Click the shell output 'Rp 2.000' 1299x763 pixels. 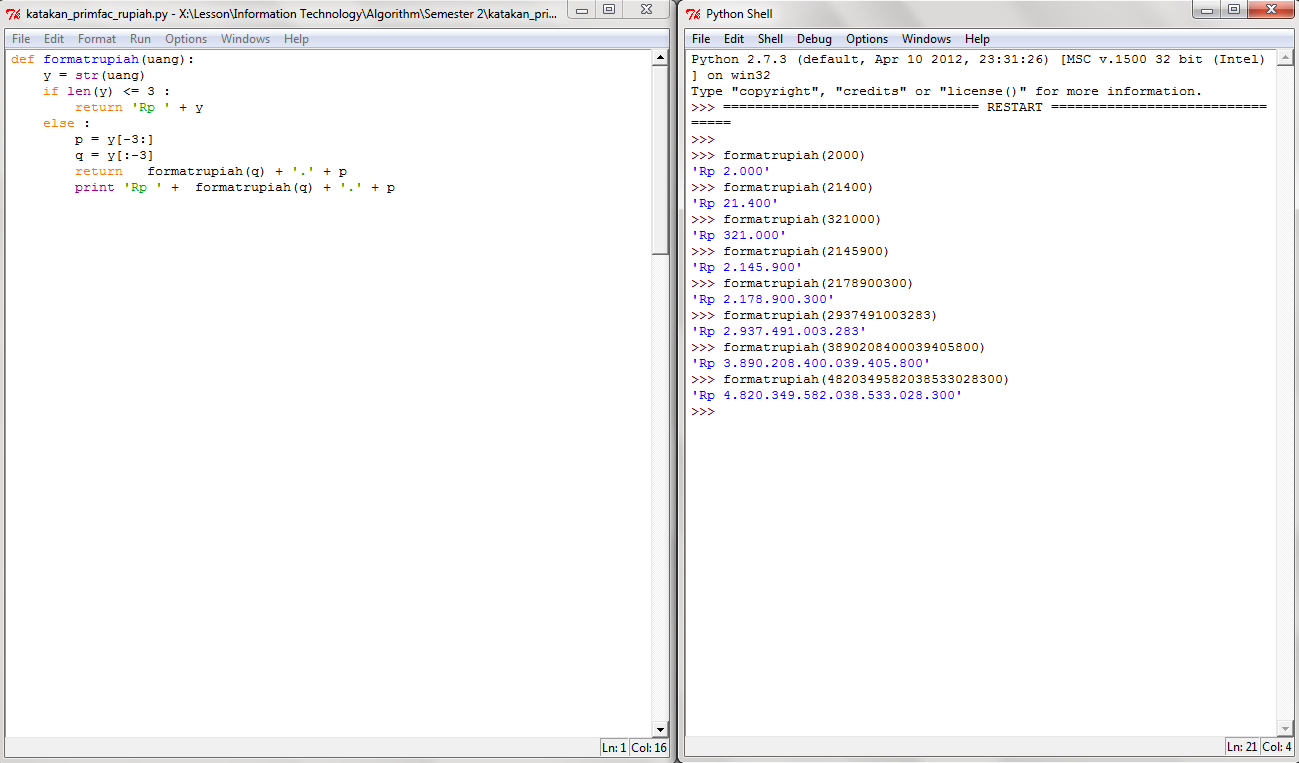[x=731, y=171]
